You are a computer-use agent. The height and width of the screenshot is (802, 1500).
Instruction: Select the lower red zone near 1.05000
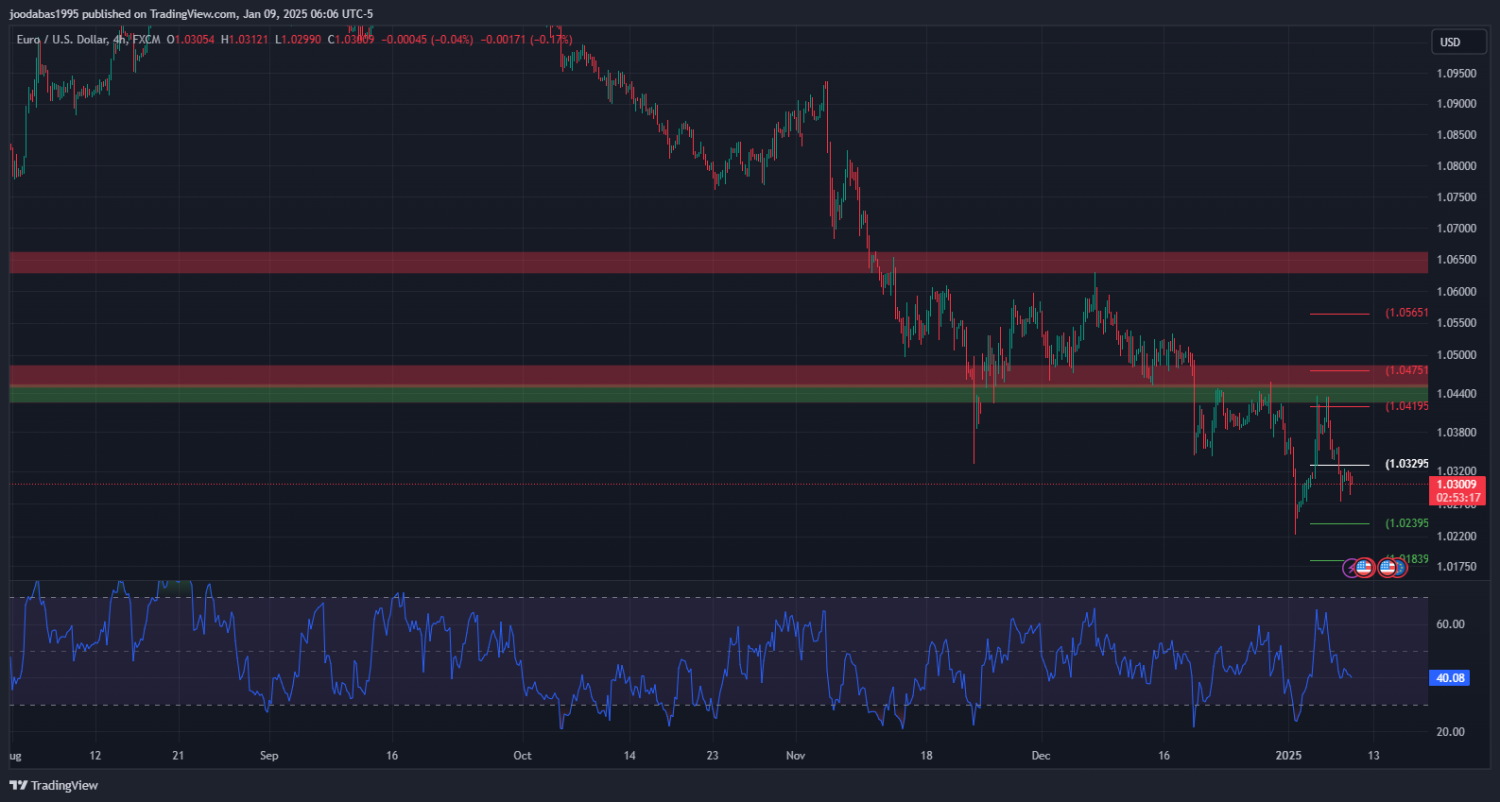(700, 374)
